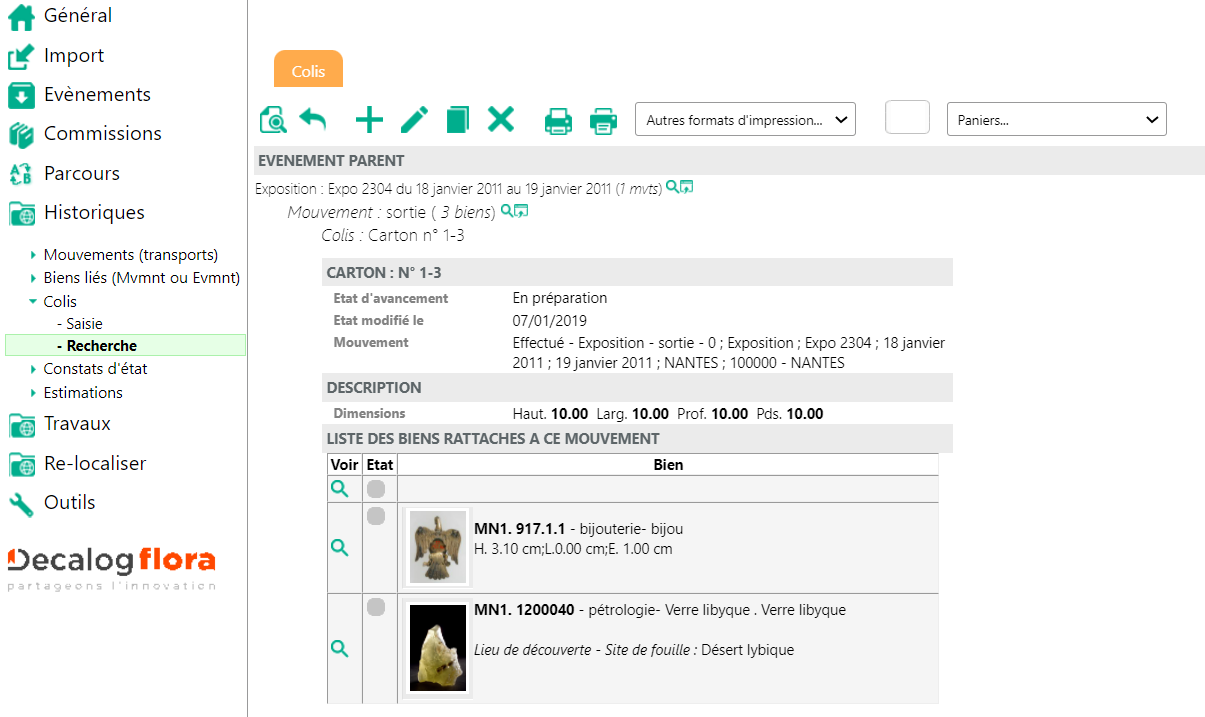Open the Paniers dropdown

click(1056, 120)
